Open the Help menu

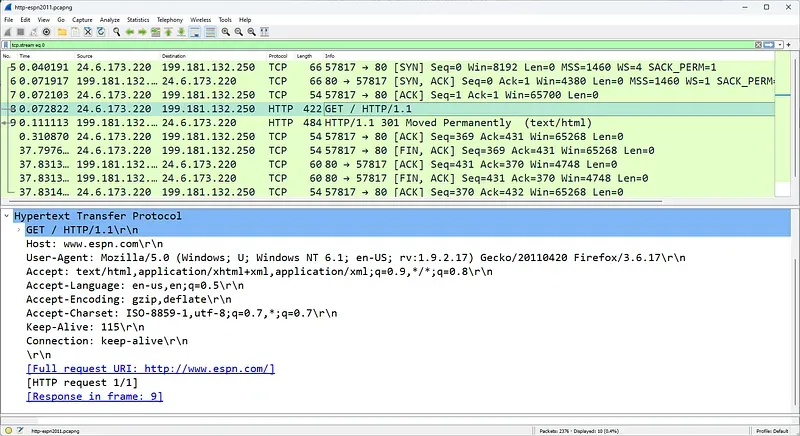coord(245,19)
